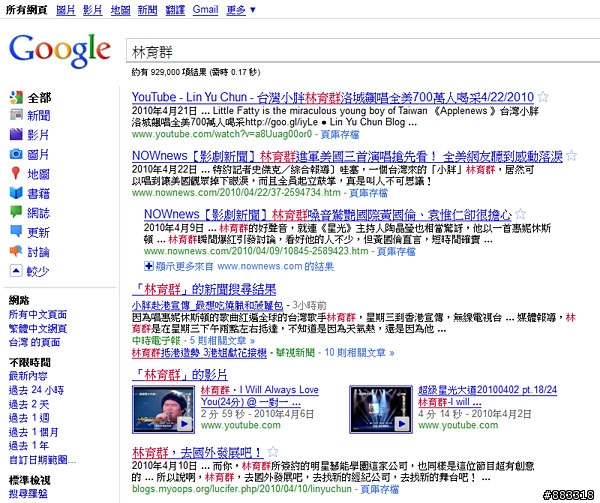
Task: Play the I Will Always Love You video thumbnail
Action: pos(163,409)
